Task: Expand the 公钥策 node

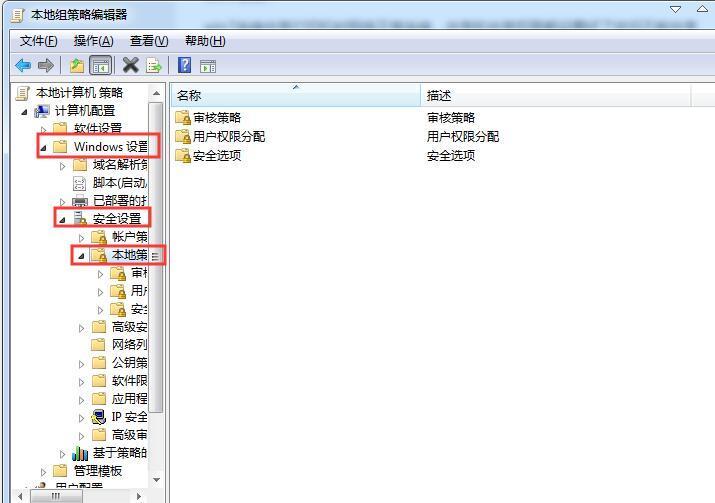Action: coord(82,364)
